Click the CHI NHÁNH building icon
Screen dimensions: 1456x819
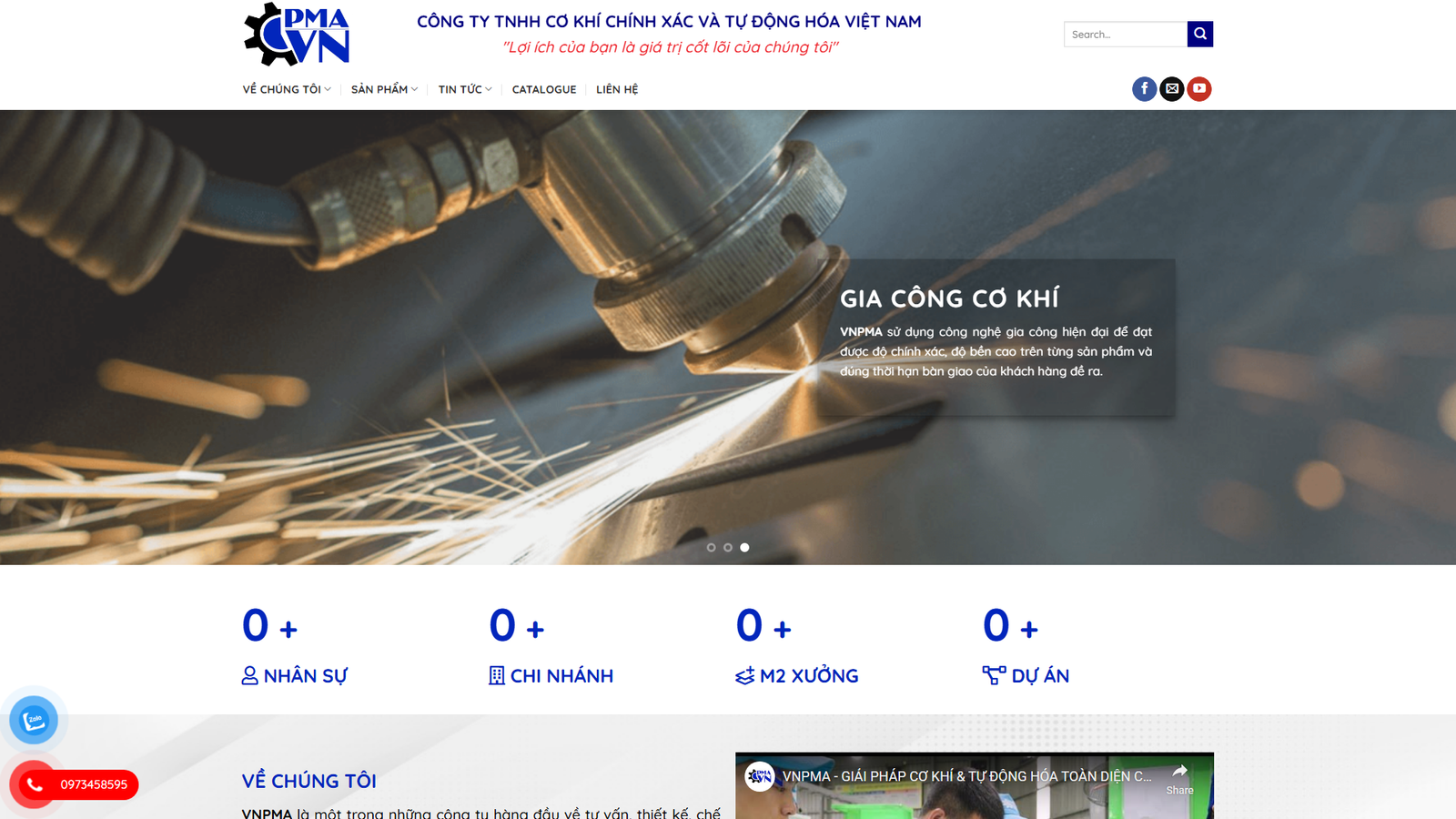(496, 675)
